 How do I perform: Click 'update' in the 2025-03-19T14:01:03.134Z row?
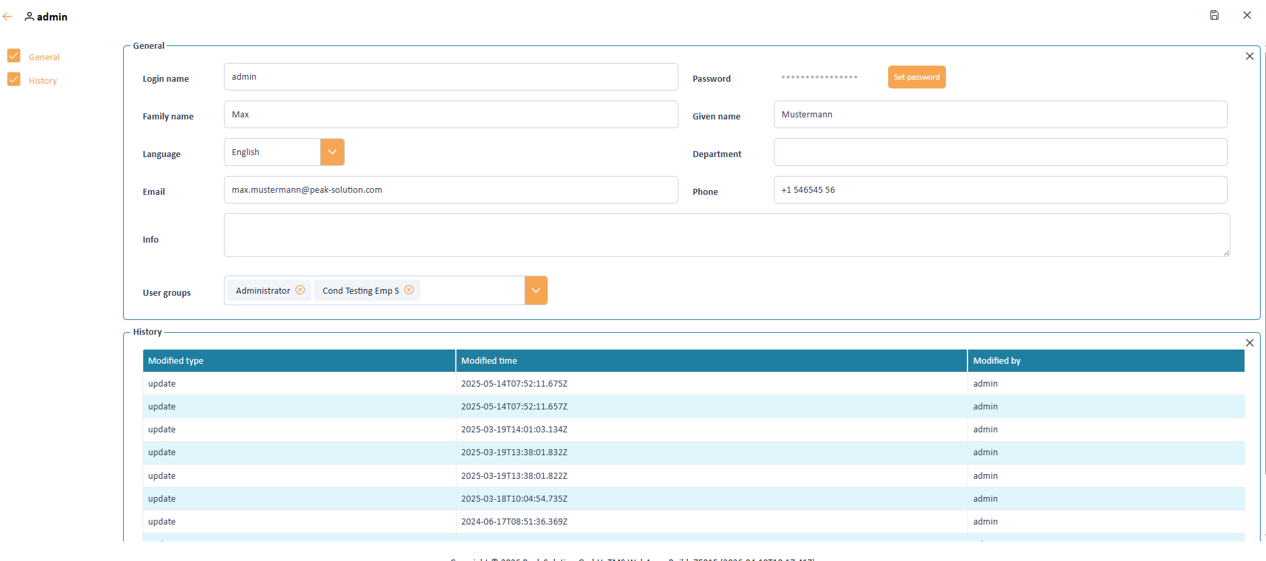[162, 430]
